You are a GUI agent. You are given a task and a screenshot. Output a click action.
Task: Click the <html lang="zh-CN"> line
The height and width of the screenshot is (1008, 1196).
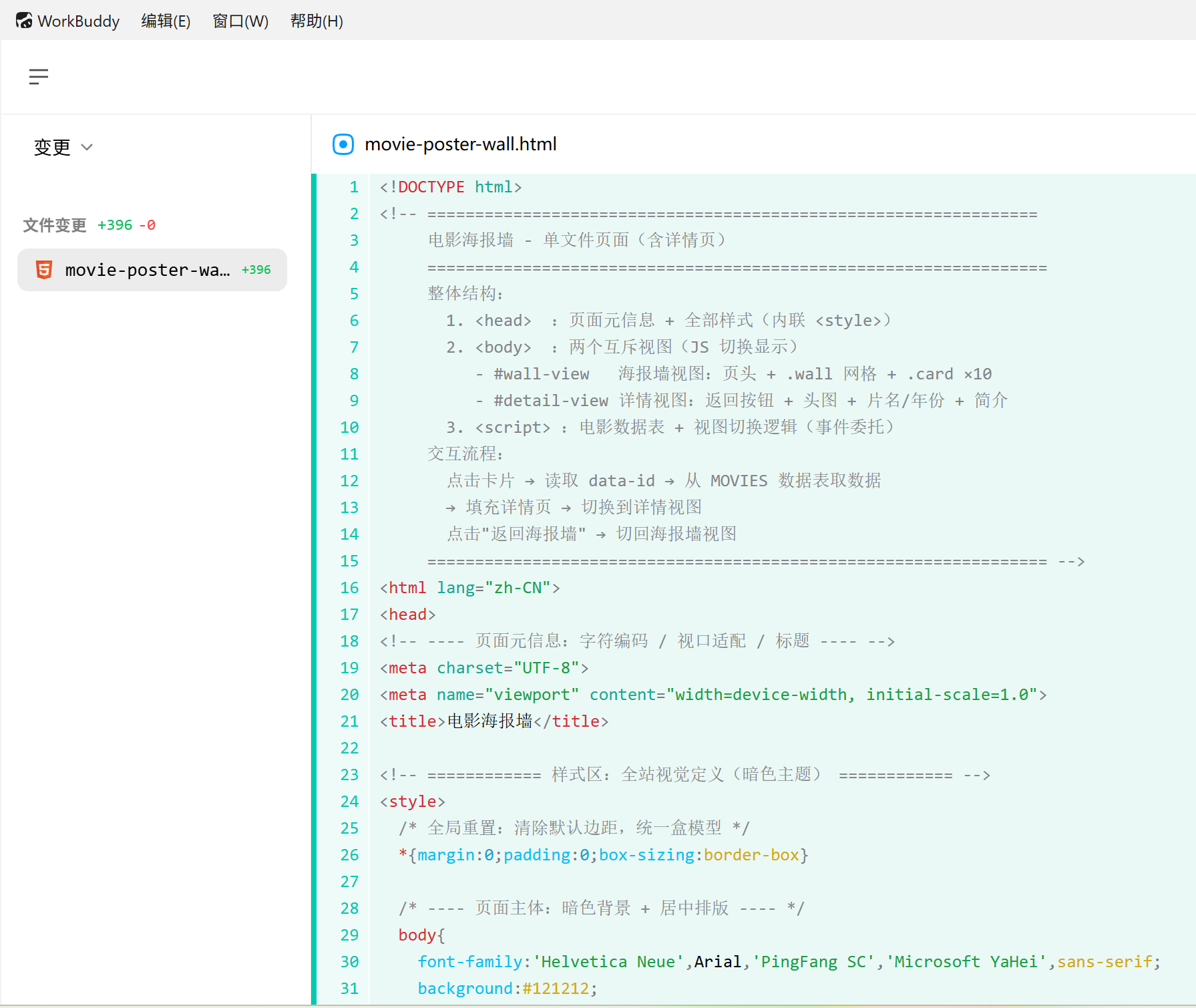(470, 588)
